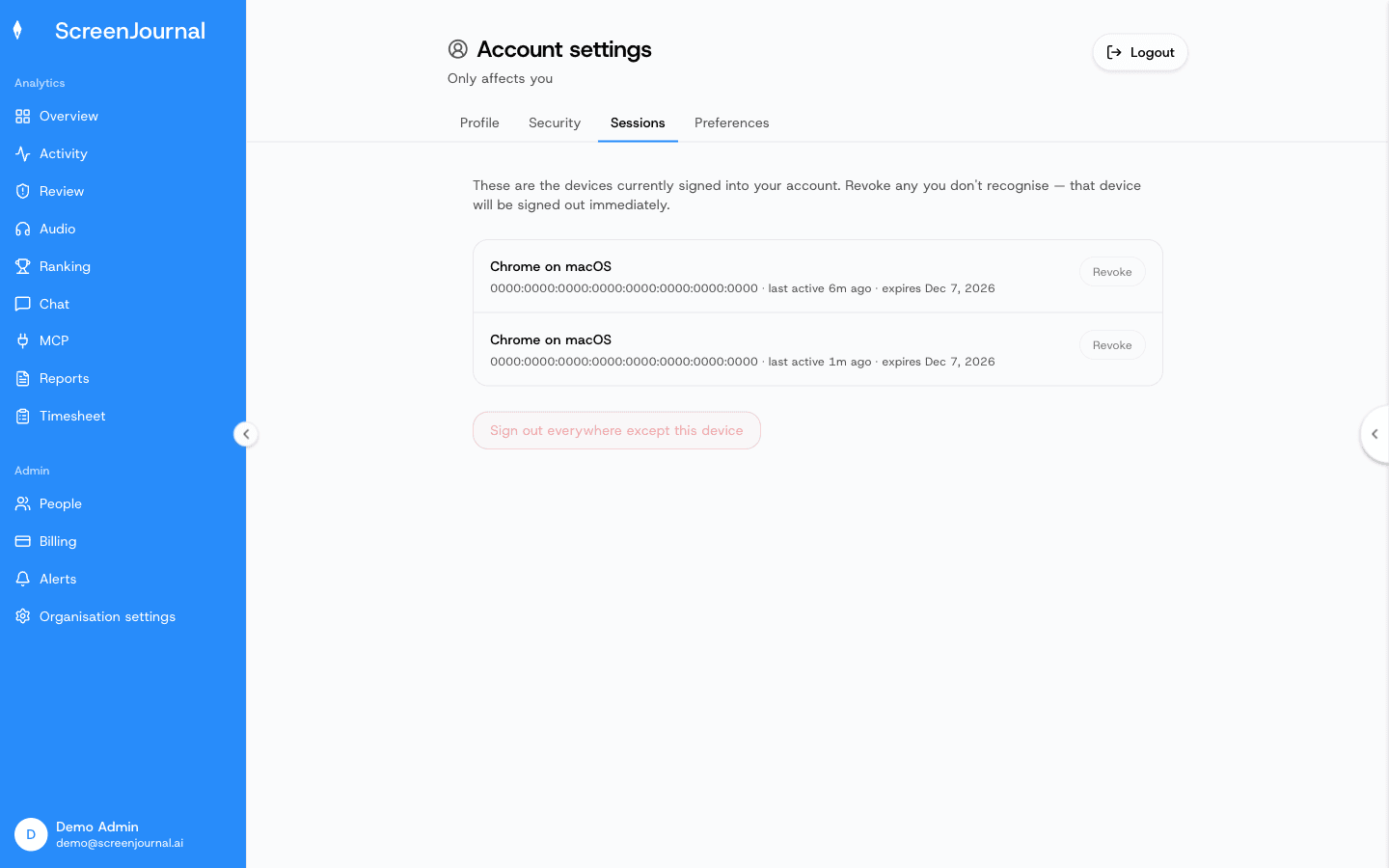1389x868 pixels.
Task: Select the Billing card icon
Action: click(23, 542)
